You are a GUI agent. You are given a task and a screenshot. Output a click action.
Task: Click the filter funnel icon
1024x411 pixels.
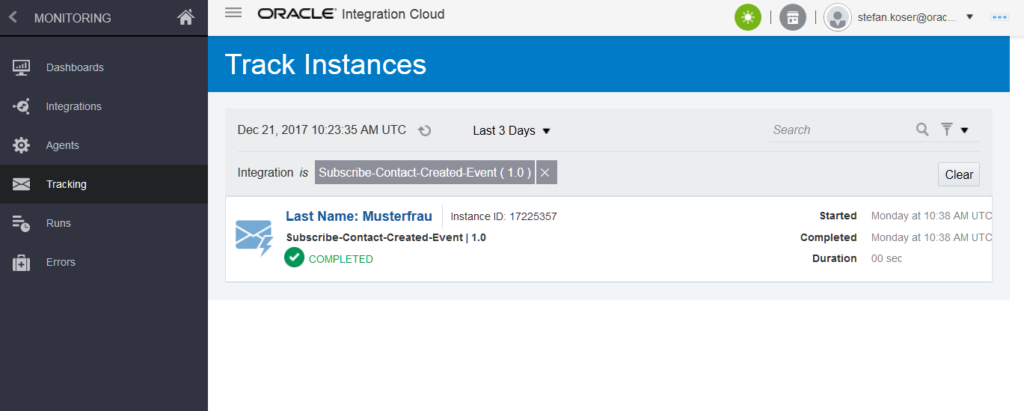(947, 129)
